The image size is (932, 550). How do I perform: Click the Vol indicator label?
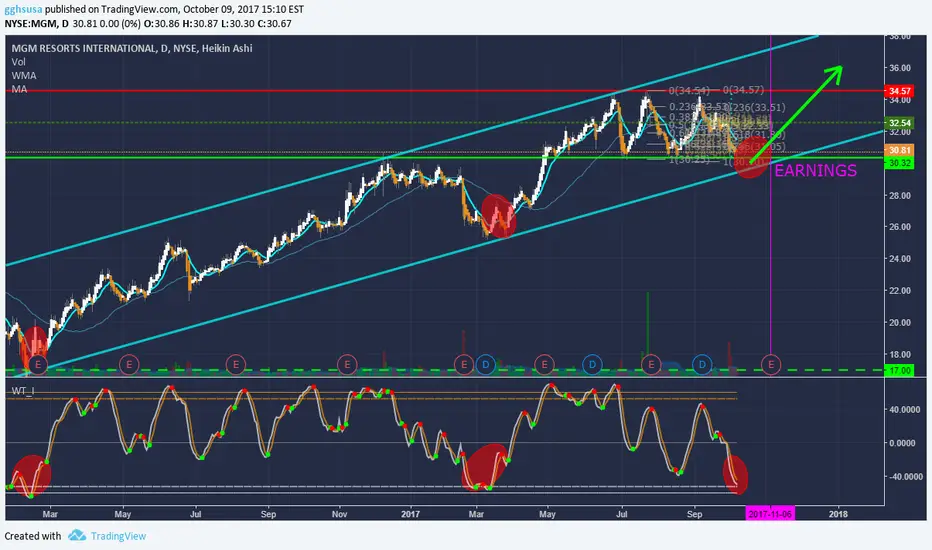18,62
